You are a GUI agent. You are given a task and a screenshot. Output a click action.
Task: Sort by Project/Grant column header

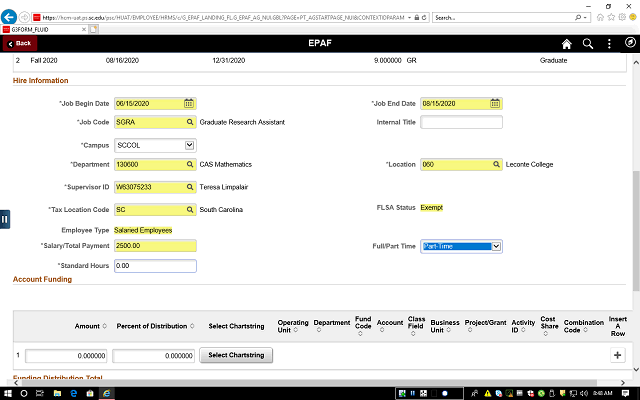(485, 325)
